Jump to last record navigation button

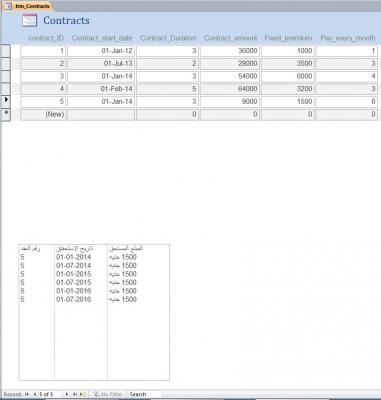tap(75, 394)
